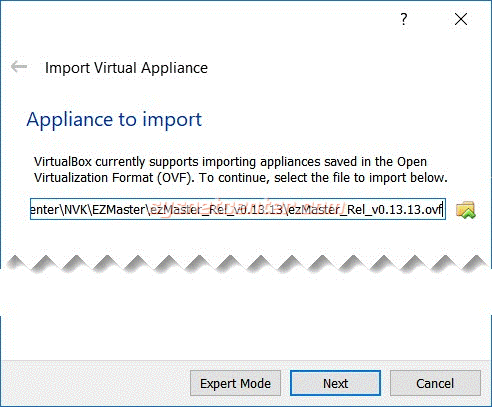Screen dimensions: 492x407
Task: Click the Appliance to import heading
Action: tap(114, 119)
